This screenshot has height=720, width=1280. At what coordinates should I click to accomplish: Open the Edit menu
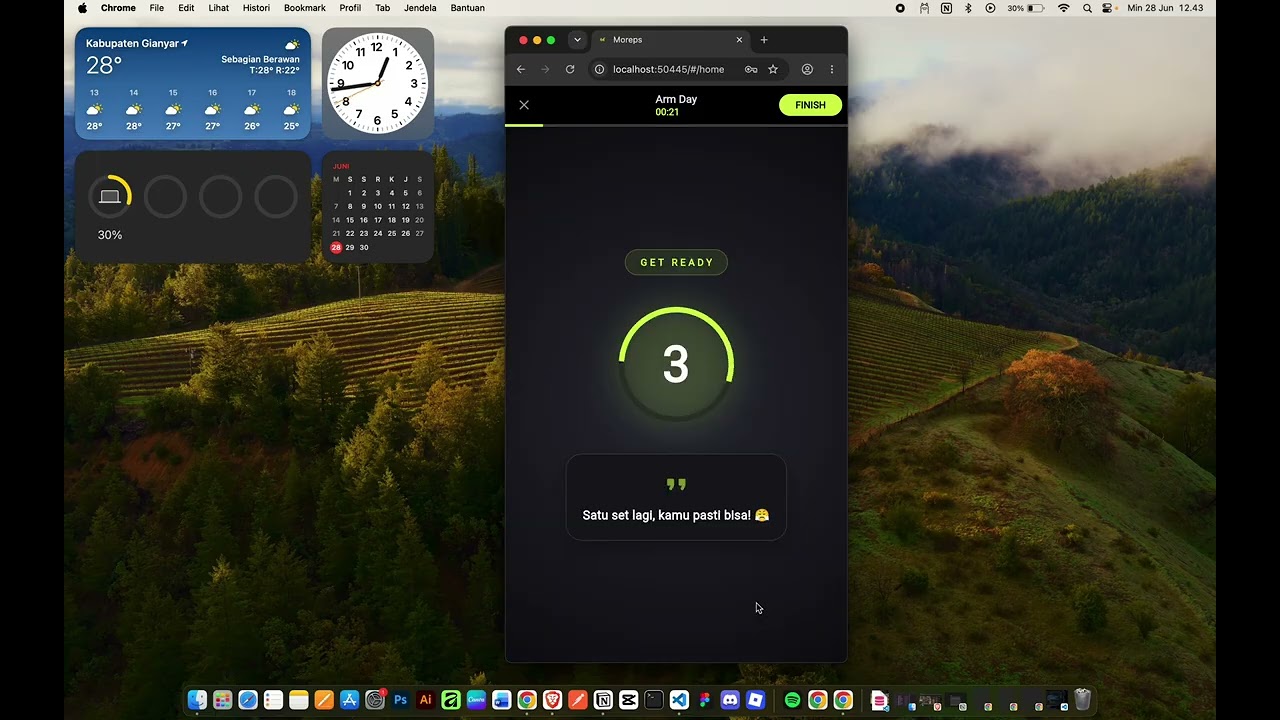[x=186, y=8]
